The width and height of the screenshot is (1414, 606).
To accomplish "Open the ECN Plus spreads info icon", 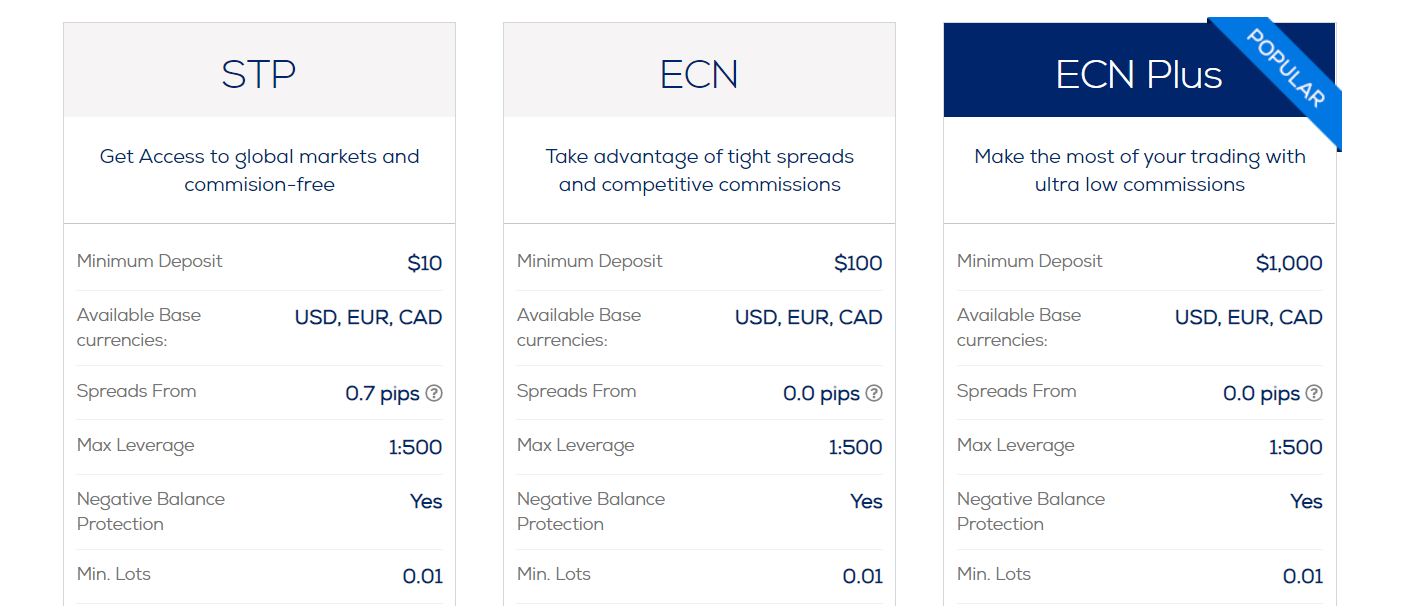I will click(1314, 394).
